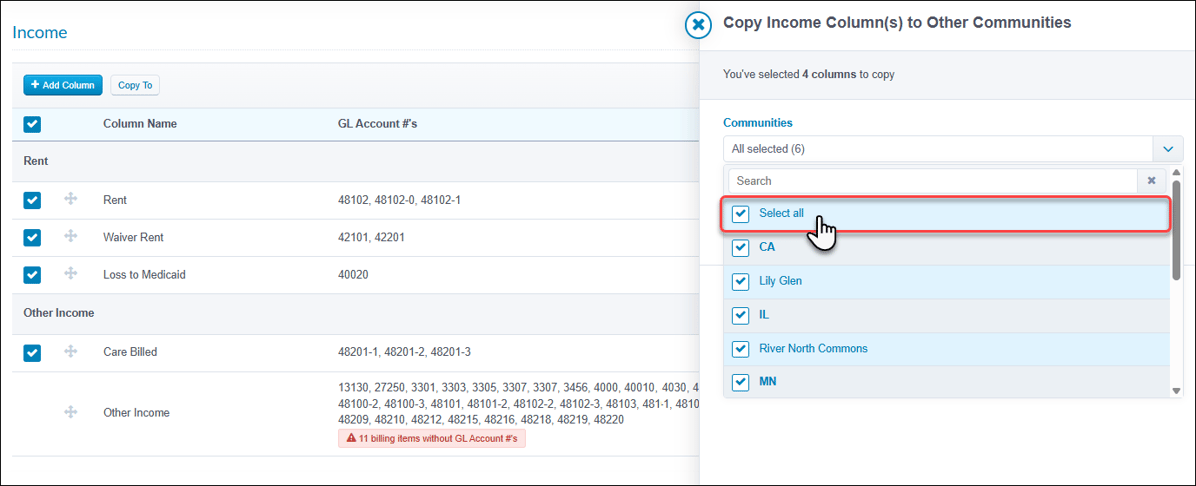The height and width of the screenshot is (486, 1196).
Task: Clear the community search with X icon
Action: click(1152, 181)
